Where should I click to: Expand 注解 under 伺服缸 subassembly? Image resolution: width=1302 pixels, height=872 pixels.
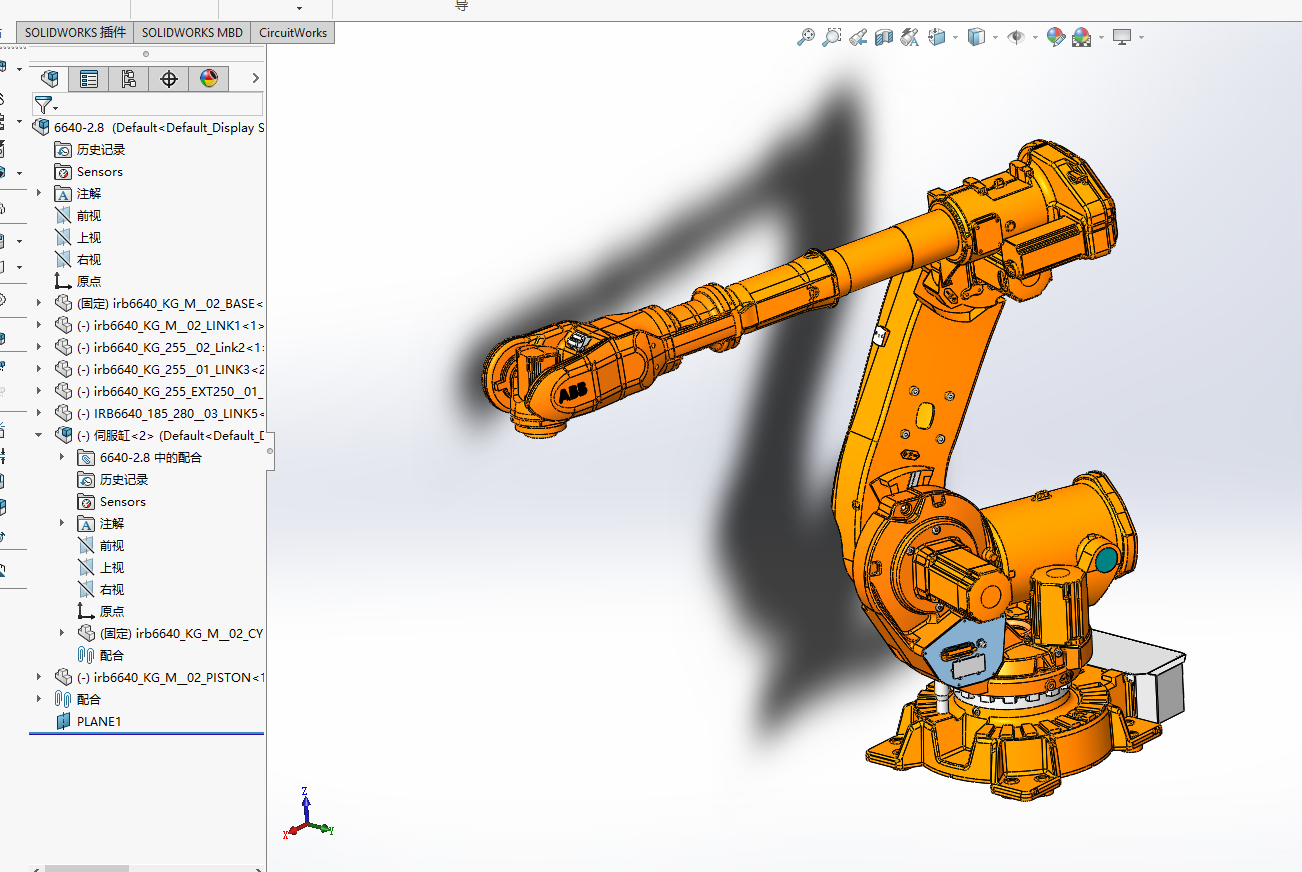tap(62, 523)
